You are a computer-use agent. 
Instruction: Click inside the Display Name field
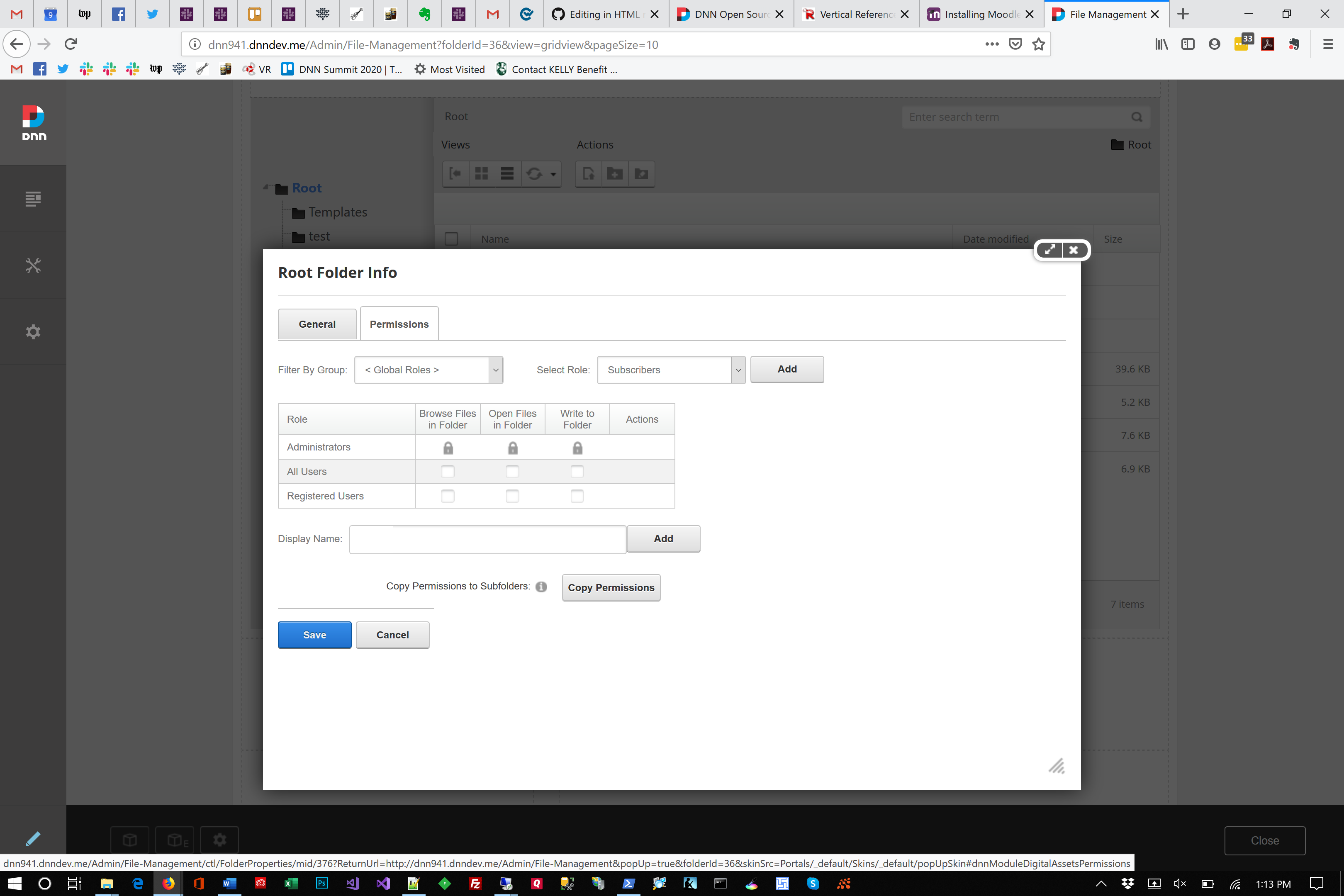(487, 539)
